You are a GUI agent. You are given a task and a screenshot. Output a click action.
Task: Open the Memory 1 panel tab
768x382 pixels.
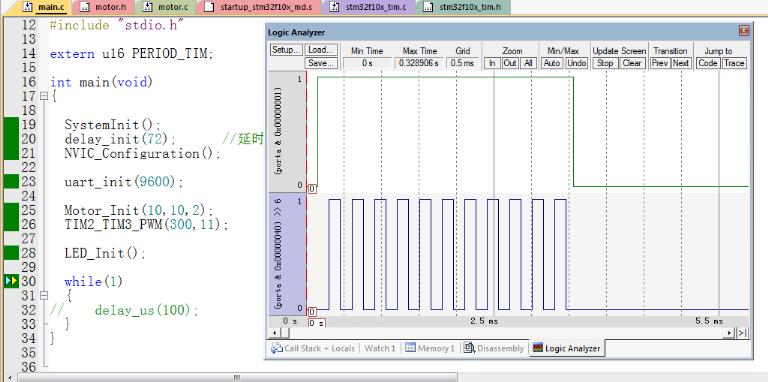pyautogui.click(x=430, y=348)
